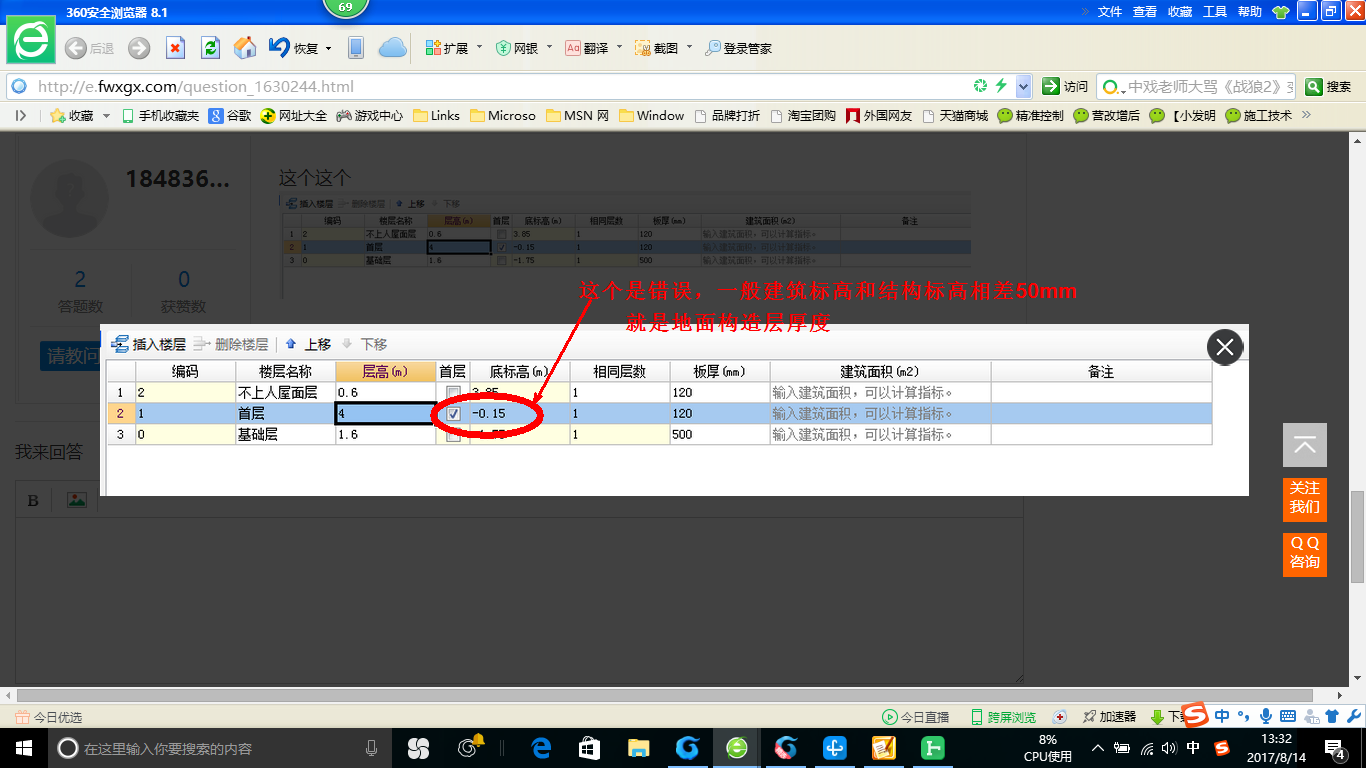Open the 网银 online banking button
The image size is (1366, 768).
pyautogui.click(x=517, y=48)
